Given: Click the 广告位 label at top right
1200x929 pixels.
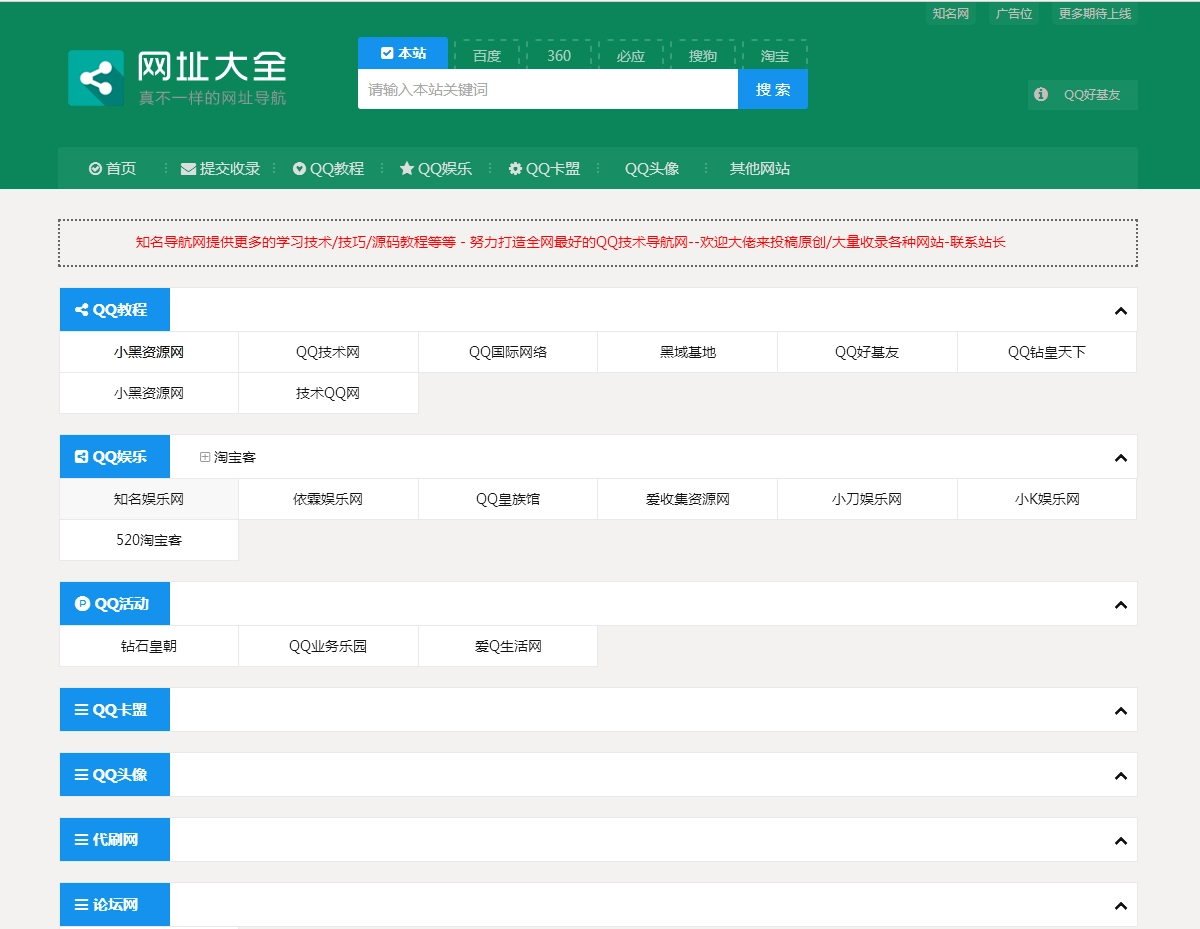Looking at the screenshot, I should [x=1013, y=14].
